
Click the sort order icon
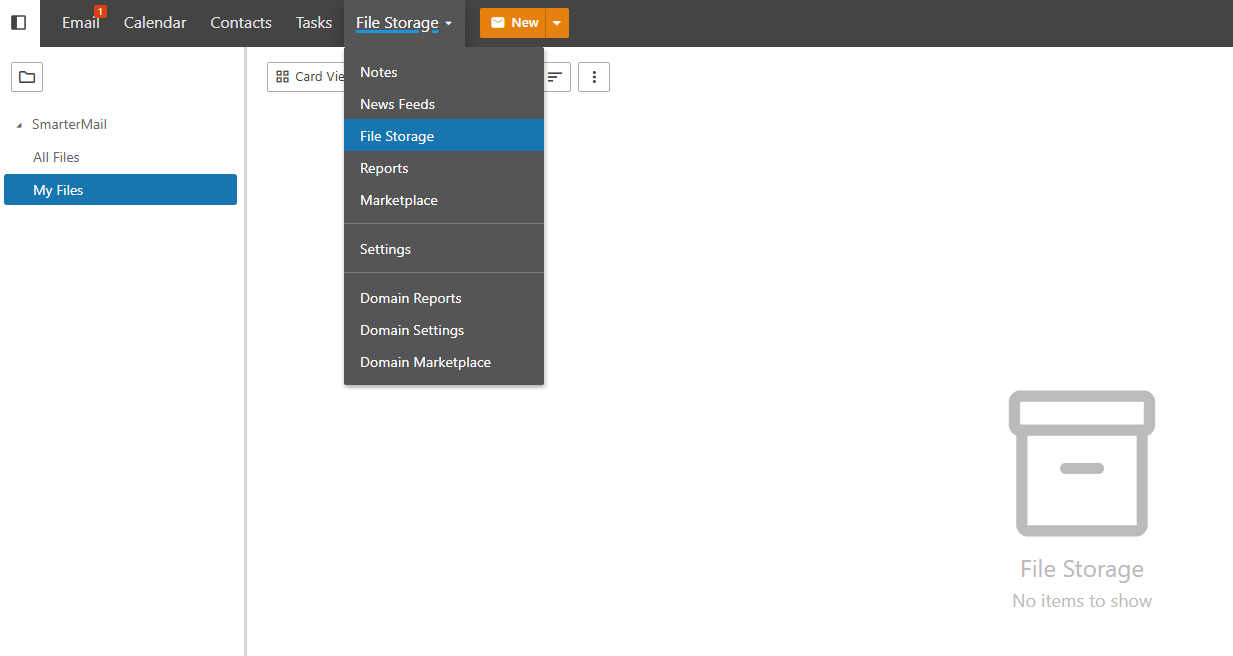554,77
